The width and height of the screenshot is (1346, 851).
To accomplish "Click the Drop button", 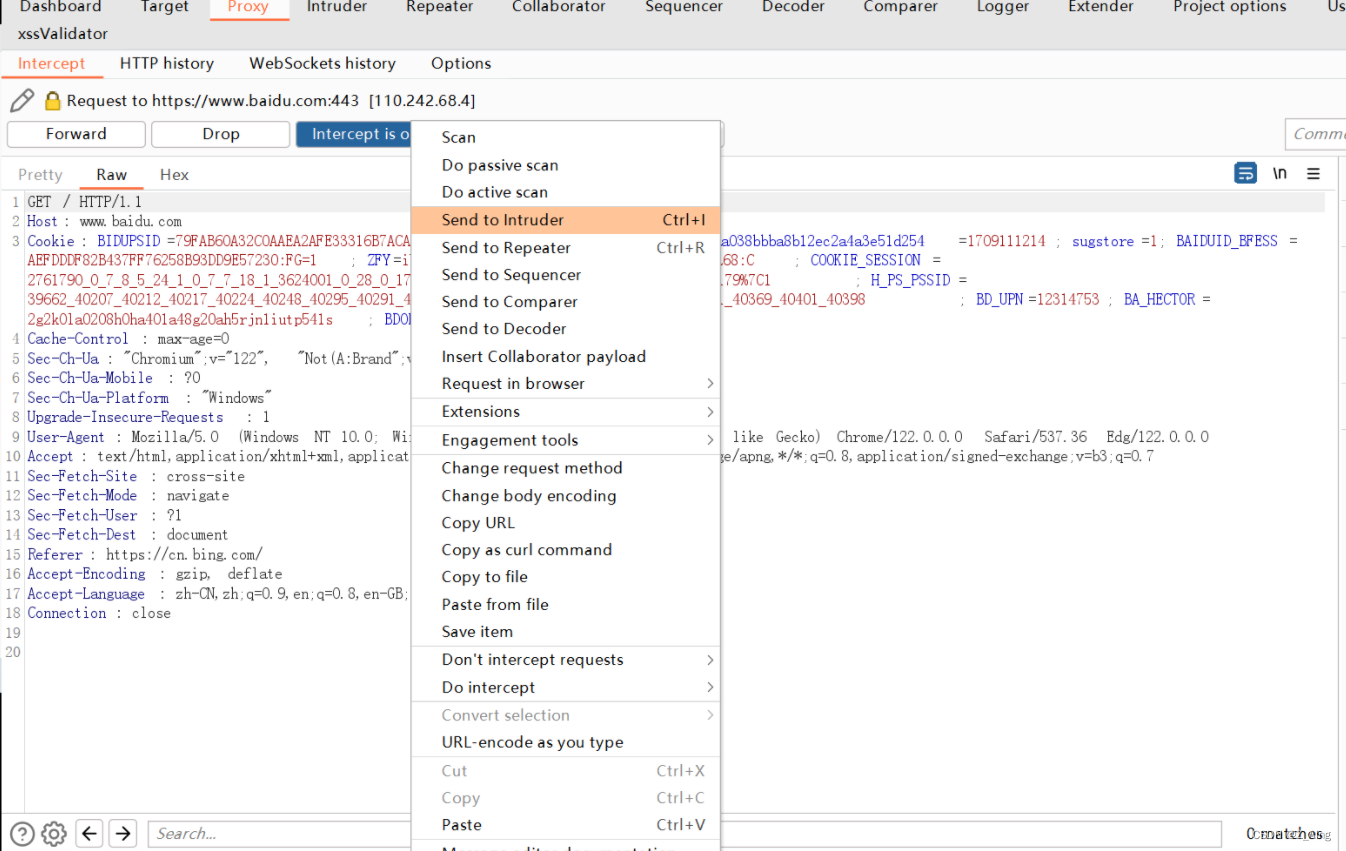I will pyautogui.click(x=220, y=133).
